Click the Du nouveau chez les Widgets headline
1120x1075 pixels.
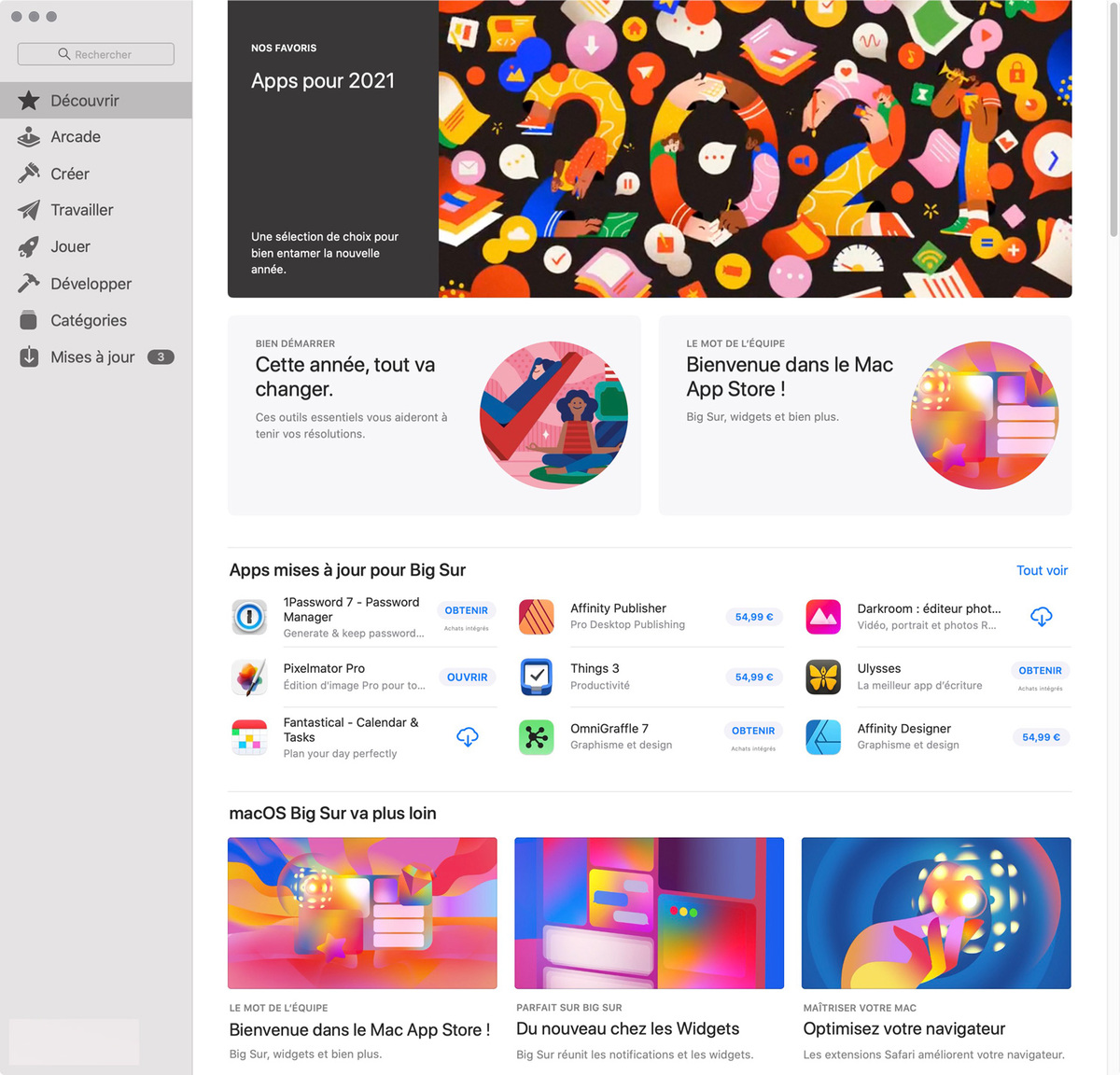[627, 1029]
